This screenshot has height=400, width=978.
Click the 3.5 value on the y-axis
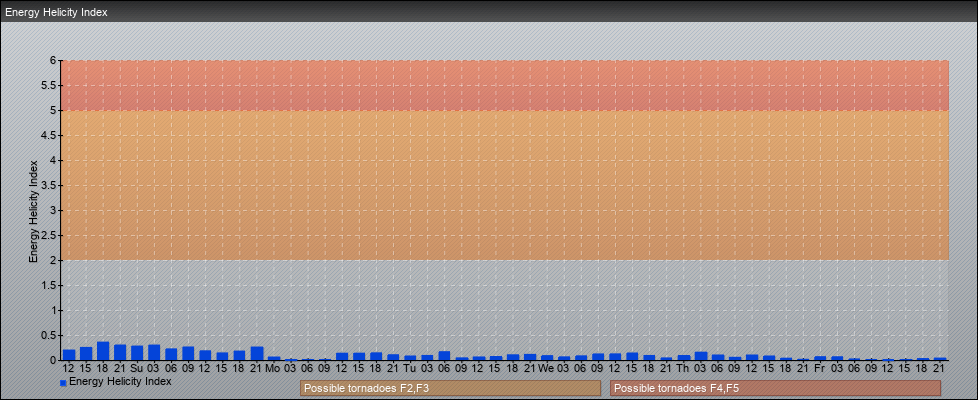pyautogui.click(x=50, y=185)
